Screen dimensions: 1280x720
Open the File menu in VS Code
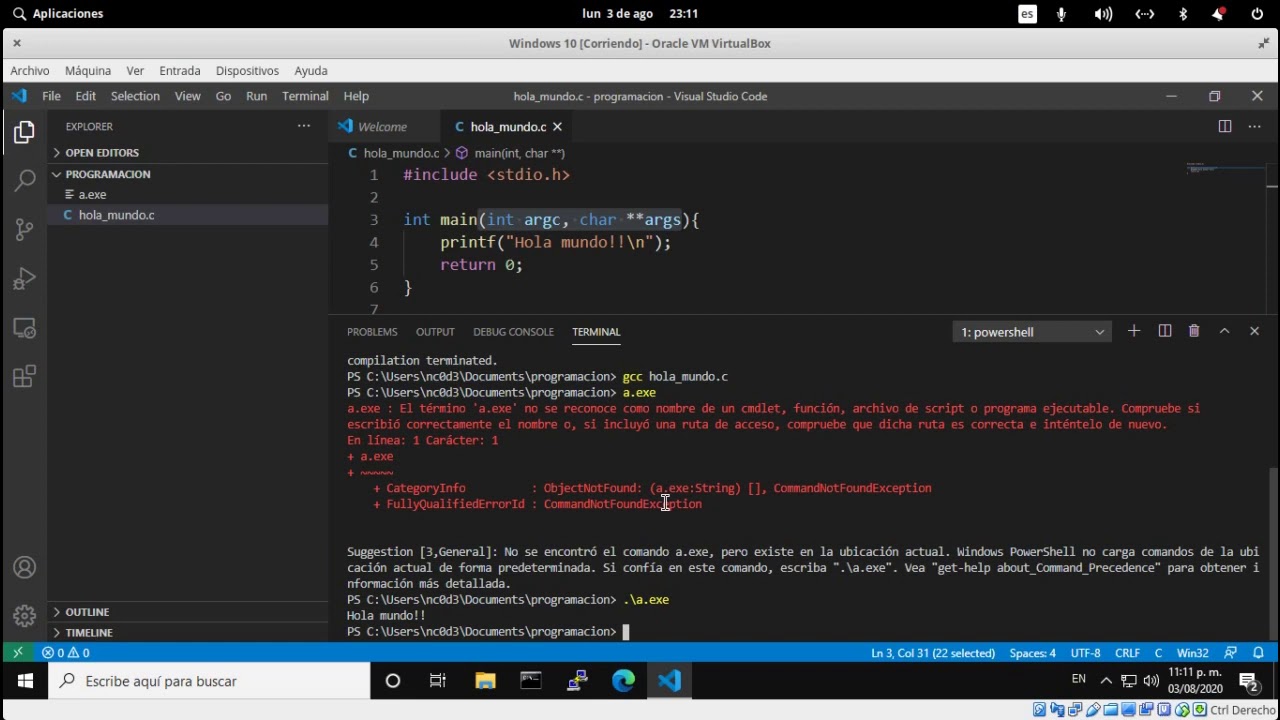(51, 96)
